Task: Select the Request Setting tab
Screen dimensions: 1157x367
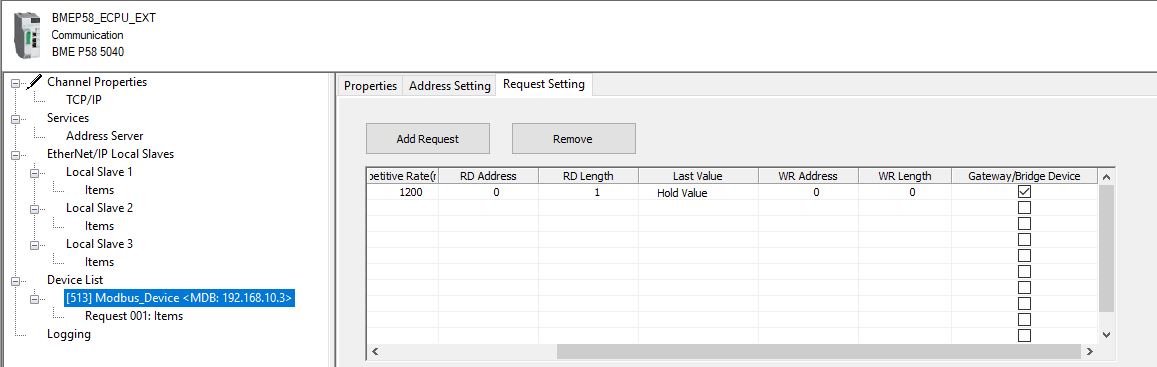Action: (544, 84)
